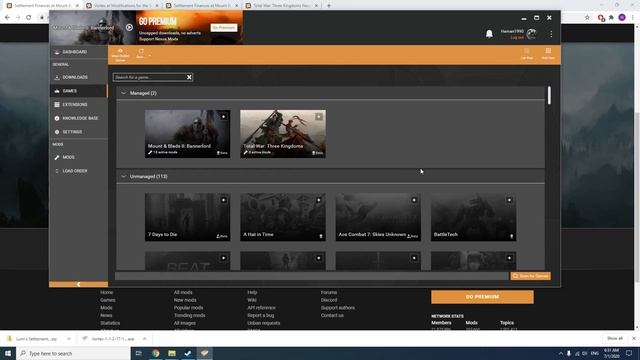
Task: Open the three-dot menu in Vortex header
Action: pyautogui.click(x=551, y=34)
